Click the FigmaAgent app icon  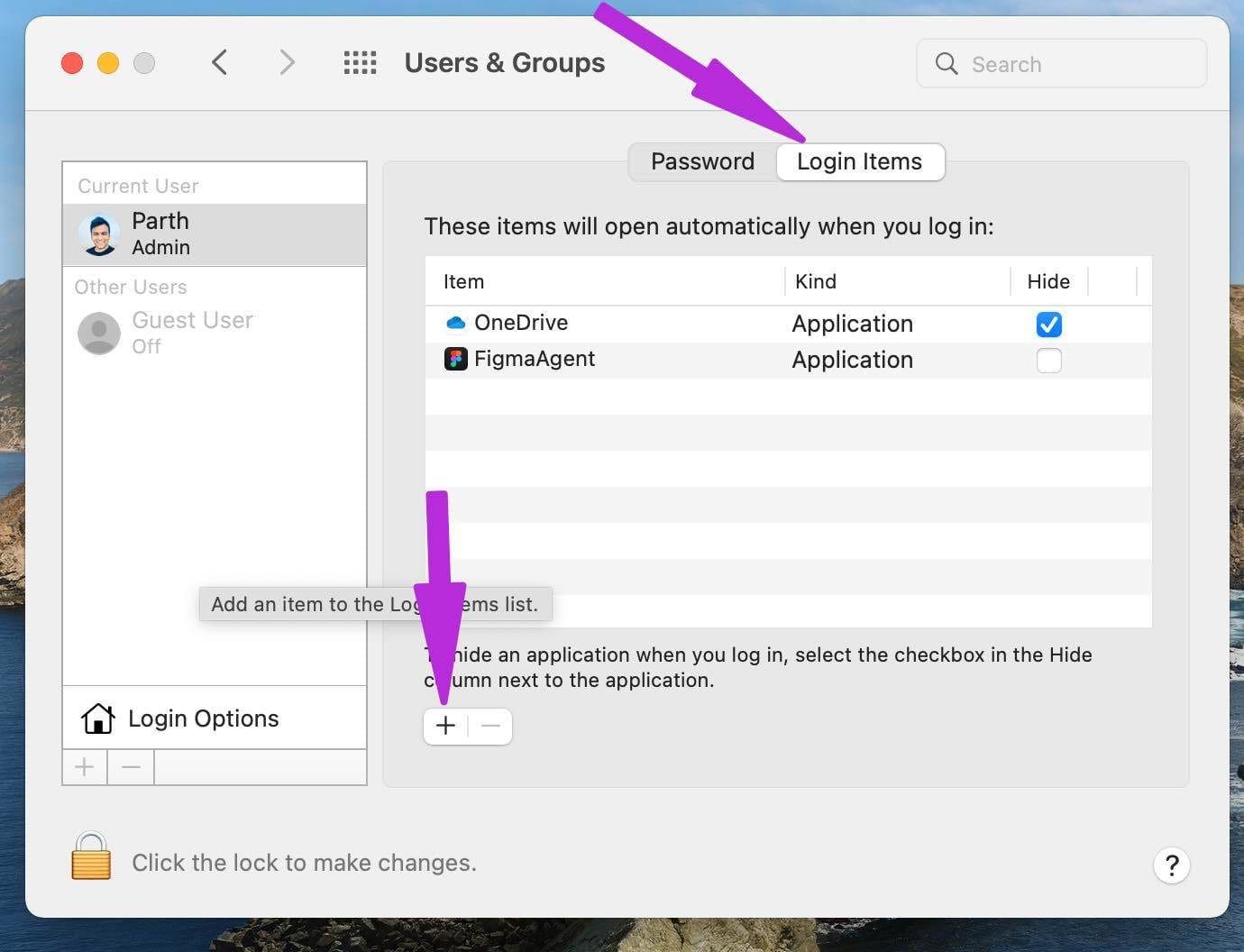click(x=456, y=359)
